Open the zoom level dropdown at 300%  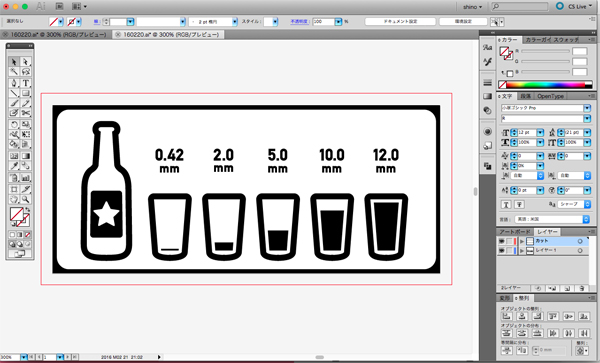[x=23, y=357]
